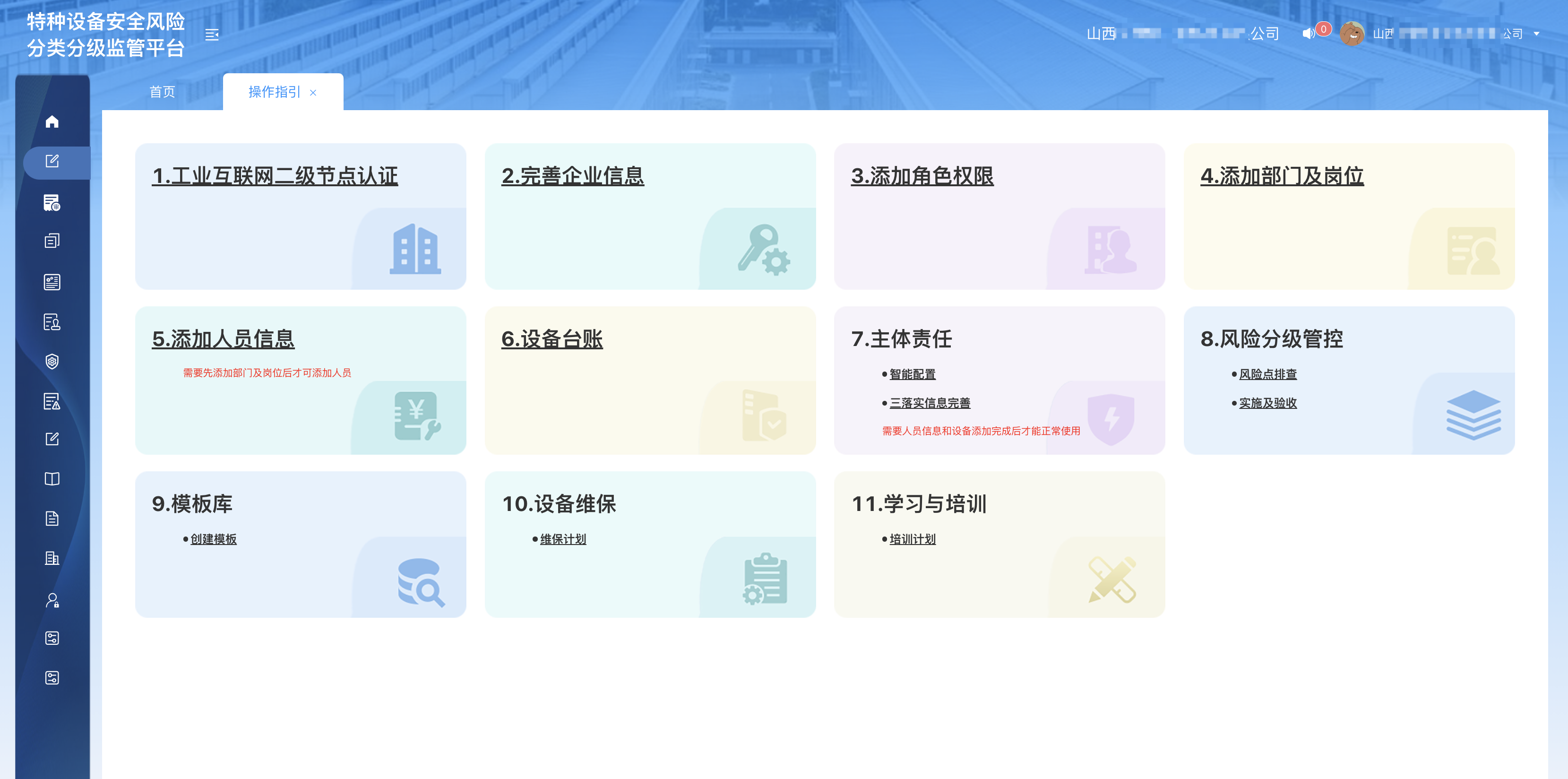1568x779 pixels.
Task: Click the user avatar picture
Action: click(x=1352, y=34)
